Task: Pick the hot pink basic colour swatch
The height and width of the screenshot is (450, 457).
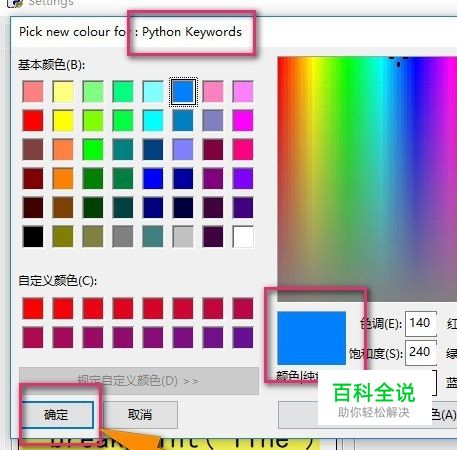Action: 243,149
